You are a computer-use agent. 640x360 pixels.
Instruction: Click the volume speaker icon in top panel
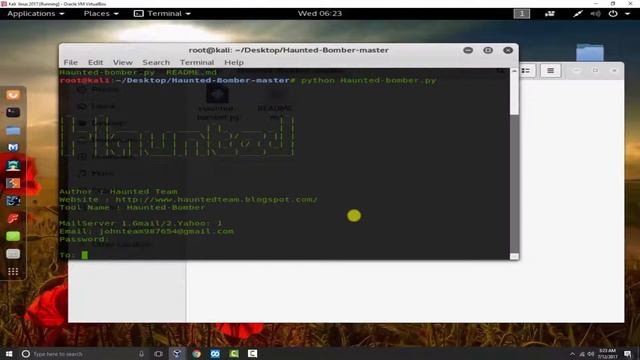tap(596, 13)
